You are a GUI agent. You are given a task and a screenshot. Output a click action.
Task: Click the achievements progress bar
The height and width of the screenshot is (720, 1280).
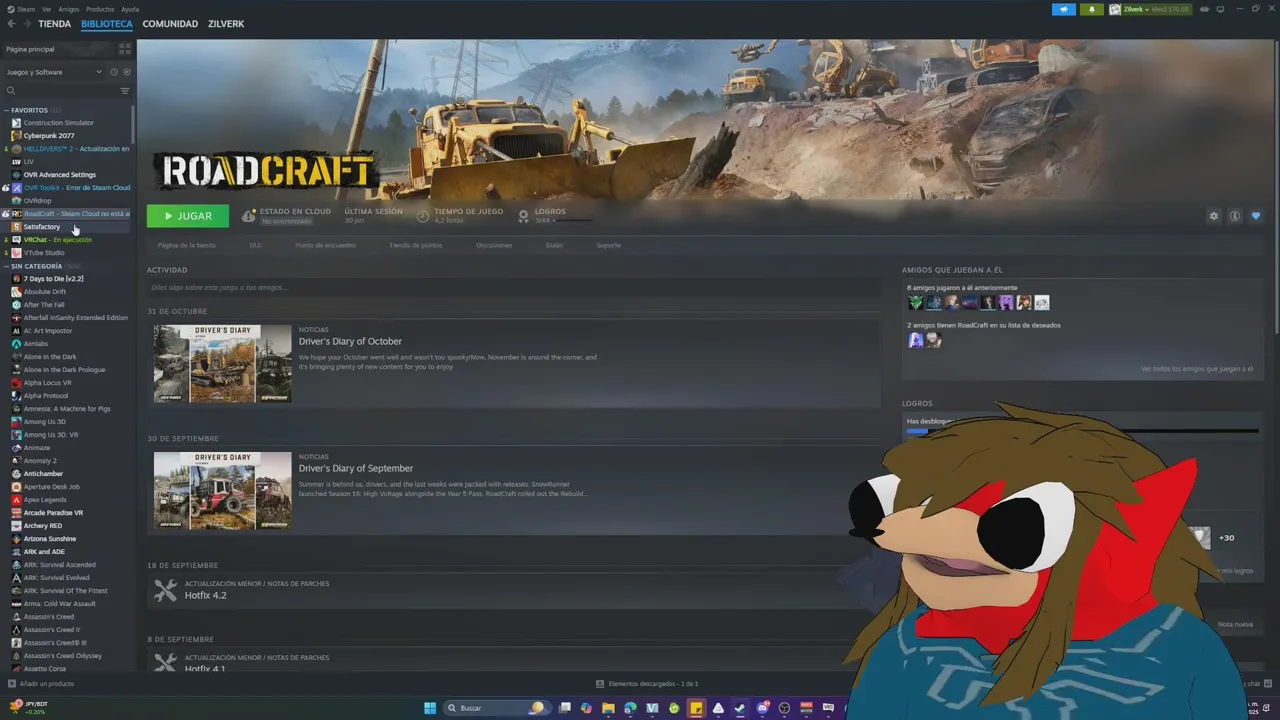tap(1082, 432)
